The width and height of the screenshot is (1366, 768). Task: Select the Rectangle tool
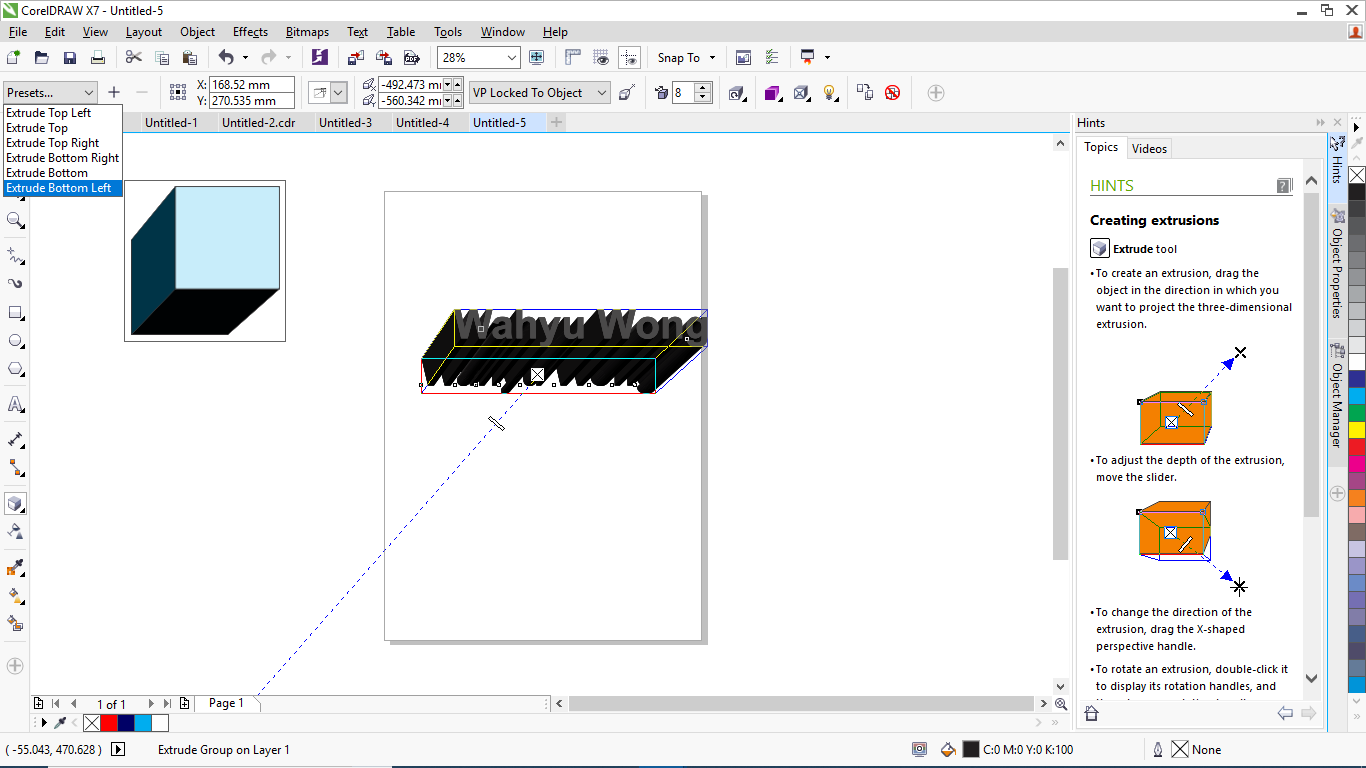coord(16,312)
